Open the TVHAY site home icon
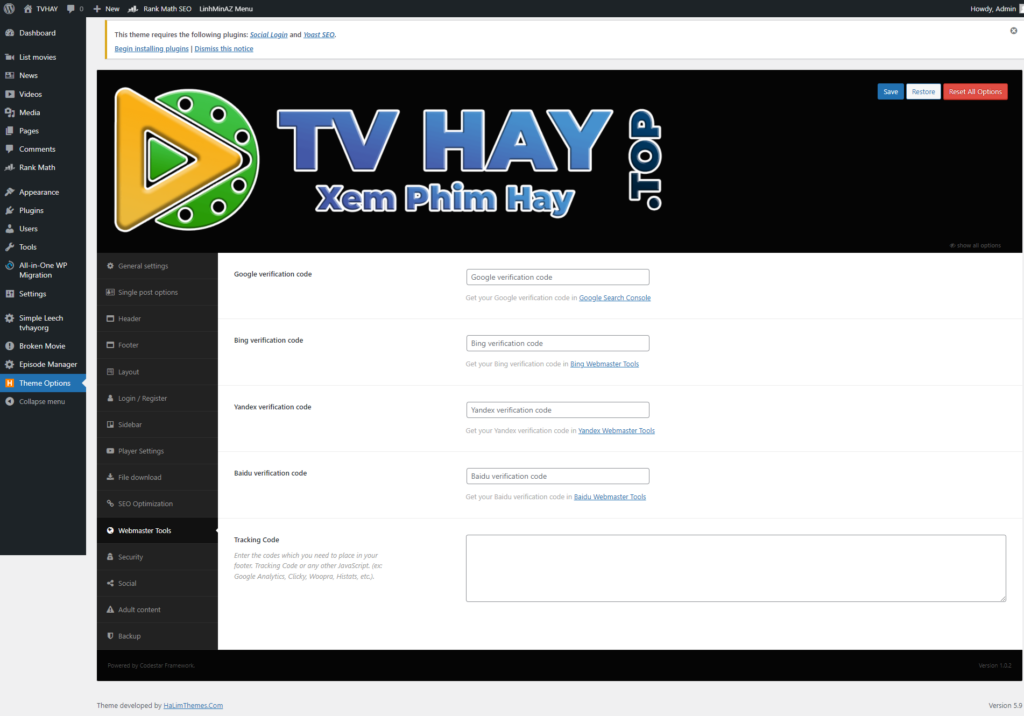 coord(27,8)
